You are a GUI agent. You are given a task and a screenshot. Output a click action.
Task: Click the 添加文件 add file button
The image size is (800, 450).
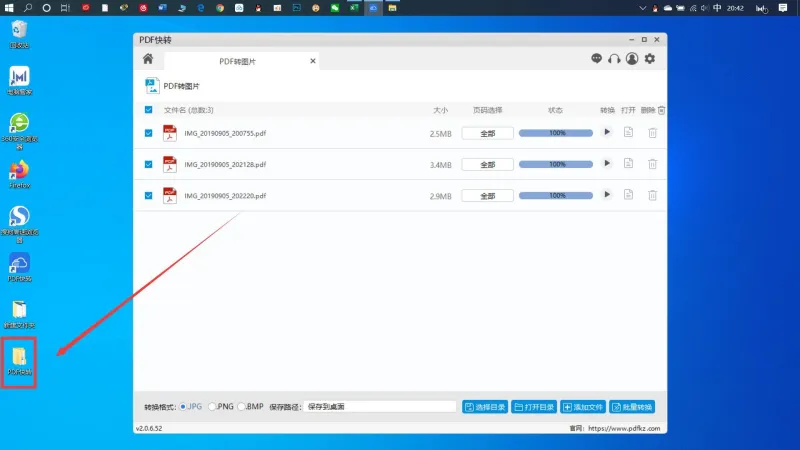coord(583,407)
